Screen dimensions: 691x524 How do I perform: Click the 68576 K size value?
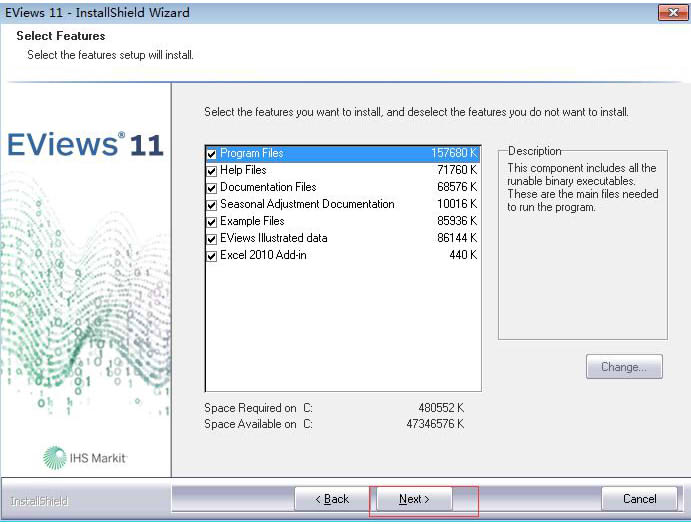(x=457, y=187)
